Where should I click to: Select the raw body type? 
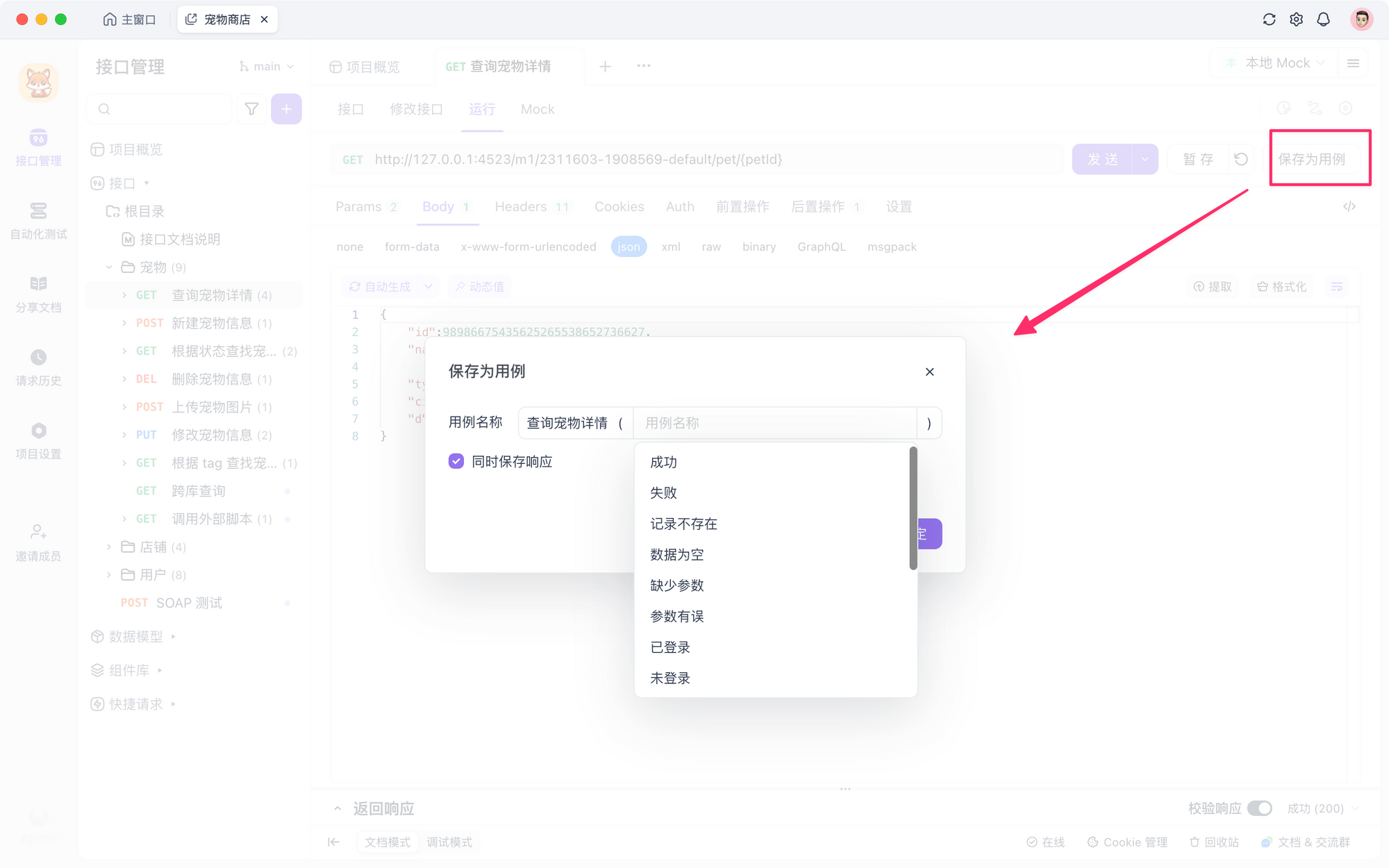711,247
